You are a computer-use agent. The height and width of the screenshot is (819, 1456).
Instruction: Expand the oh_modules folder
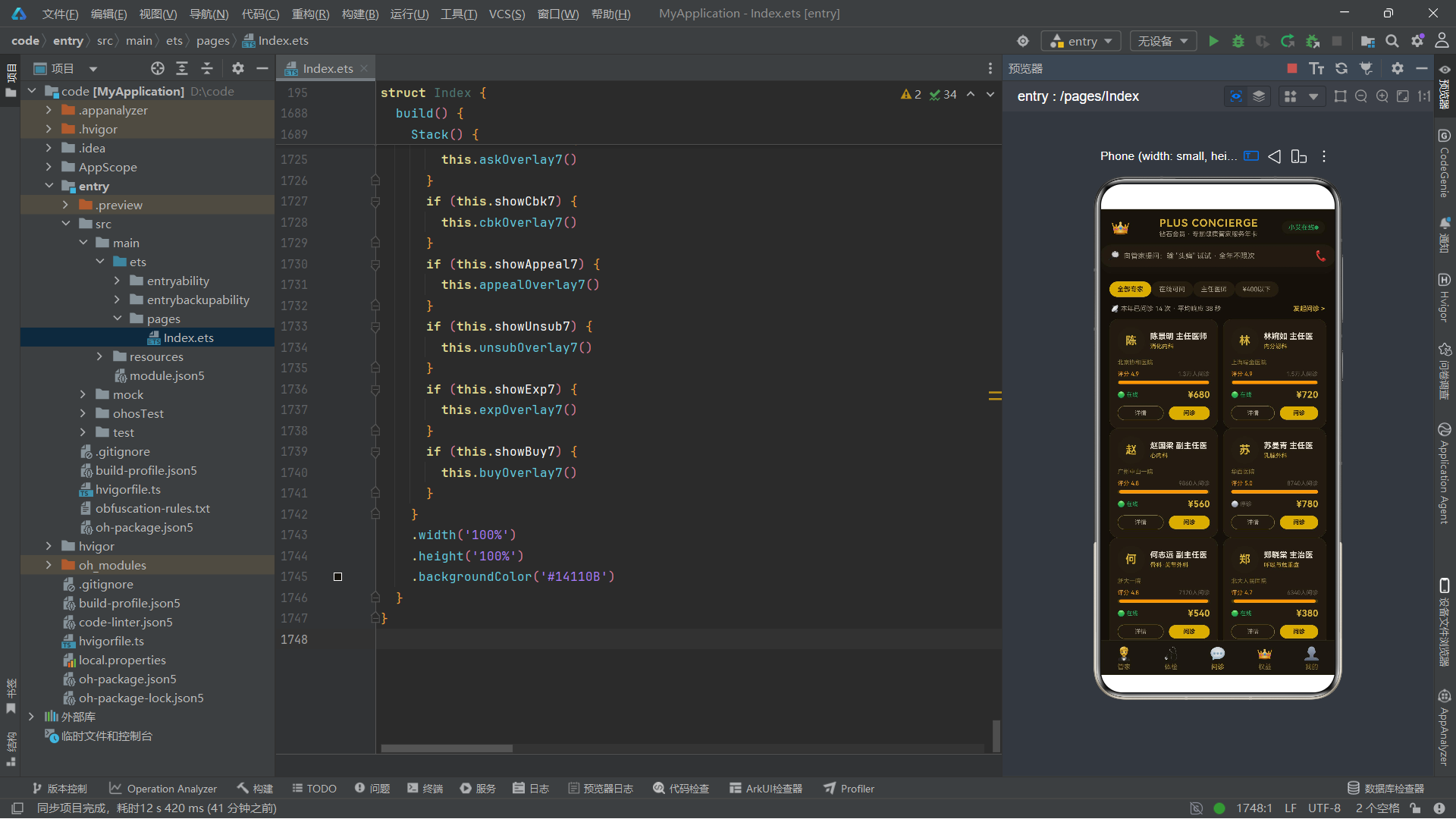(49, 565)
